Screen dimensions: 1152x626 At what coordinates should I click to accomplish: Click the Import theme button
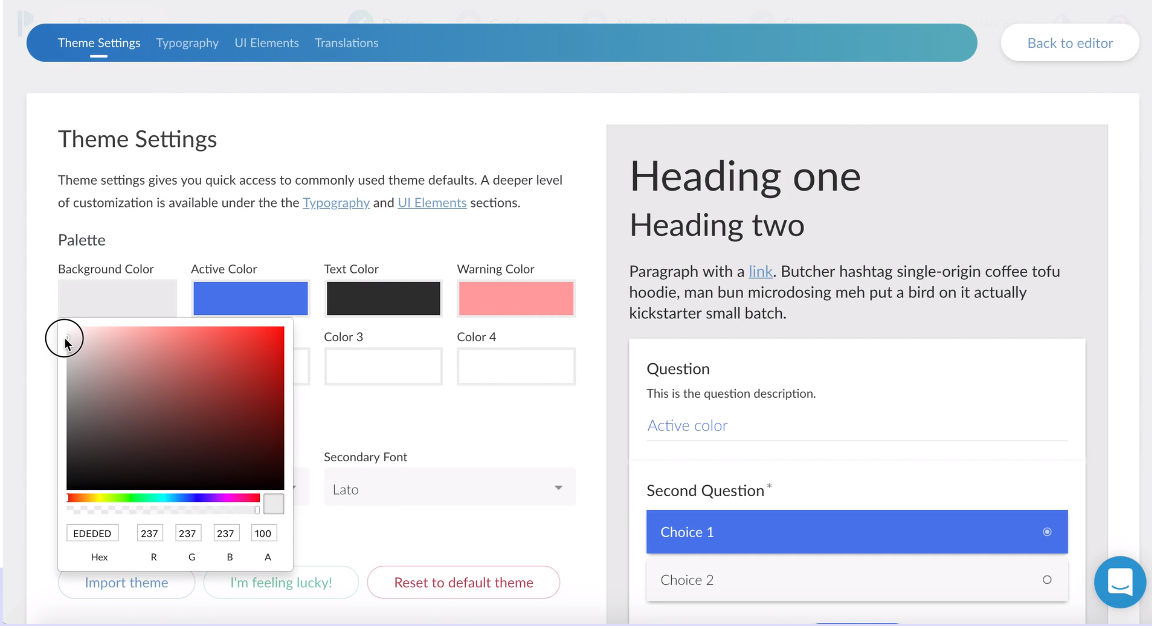(x=126, y=583)
